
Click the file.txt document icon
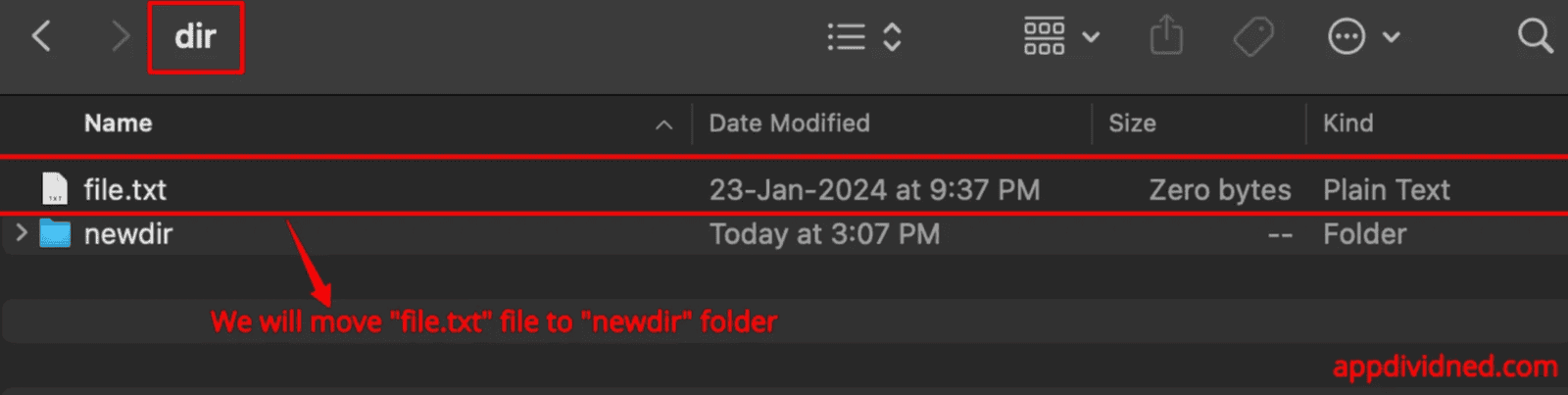tap(55, 188)
